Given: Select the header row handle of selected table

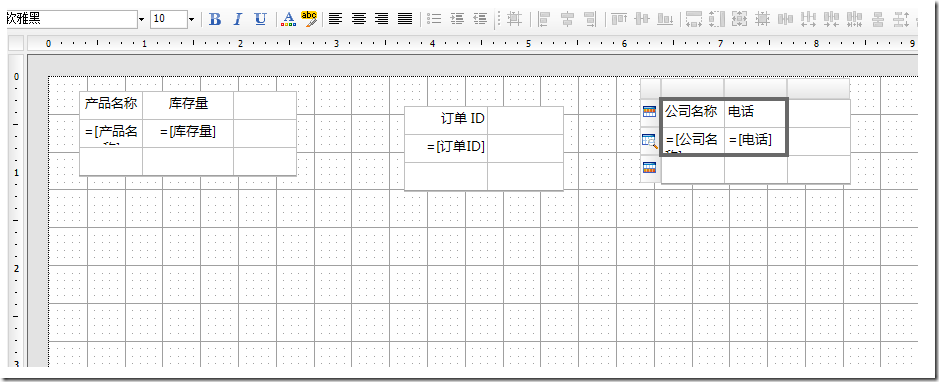Looking at the screenshot, I should point(650,112).
